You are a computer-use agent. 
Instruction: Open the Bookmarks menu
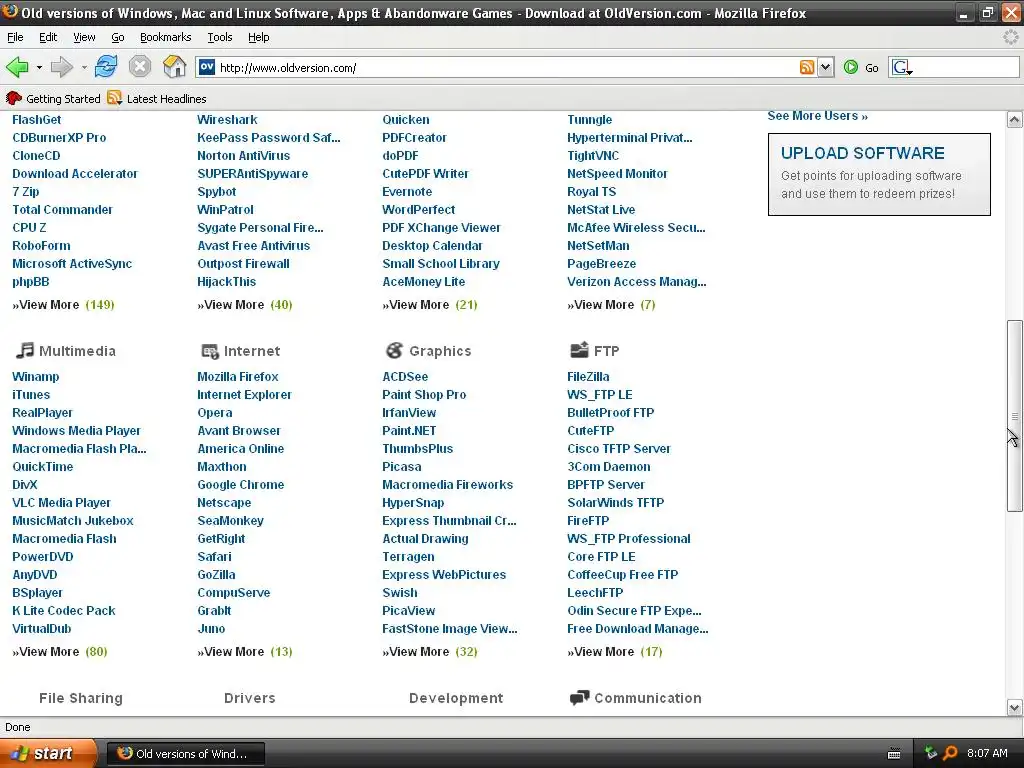165,37
